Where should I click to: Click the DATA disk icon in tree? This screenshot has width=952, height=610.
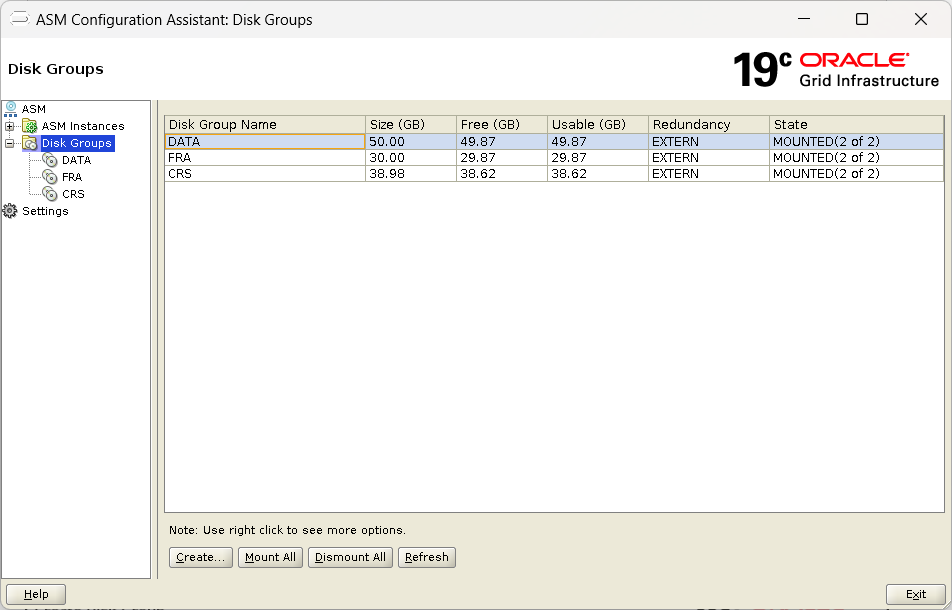50,160
